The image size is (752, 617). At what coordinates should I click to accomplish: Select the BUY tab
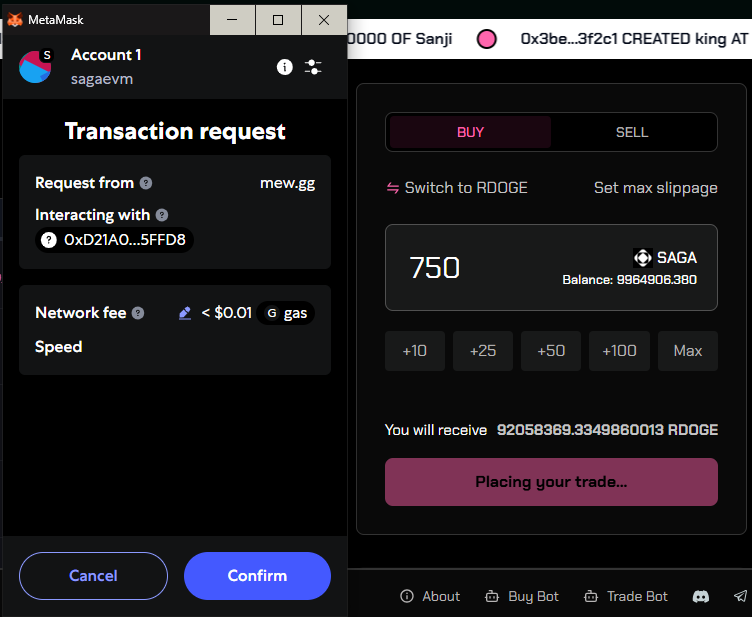pos(470,132)
